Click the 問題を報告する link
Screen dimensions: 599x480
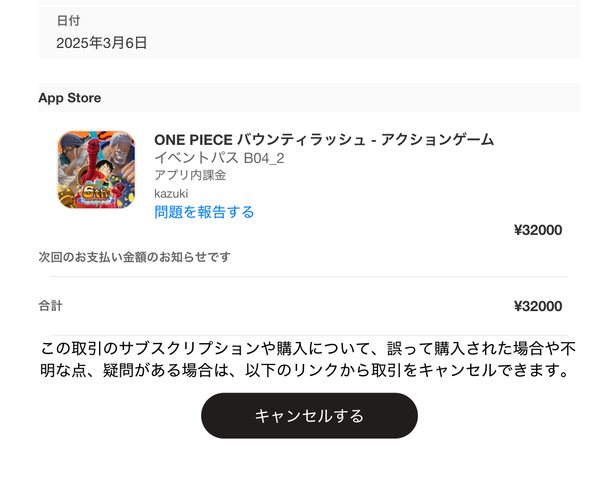pos(204,212)
